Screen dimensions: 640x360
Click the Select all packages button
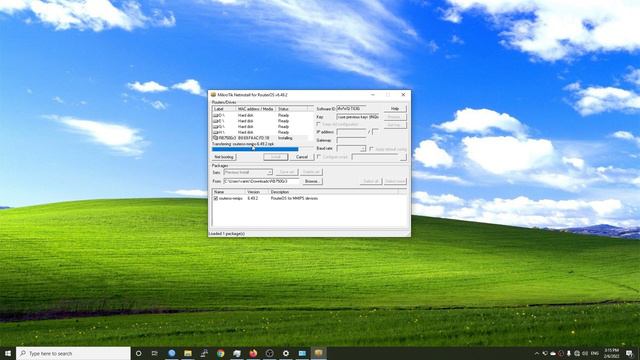(x=371, y=181)
